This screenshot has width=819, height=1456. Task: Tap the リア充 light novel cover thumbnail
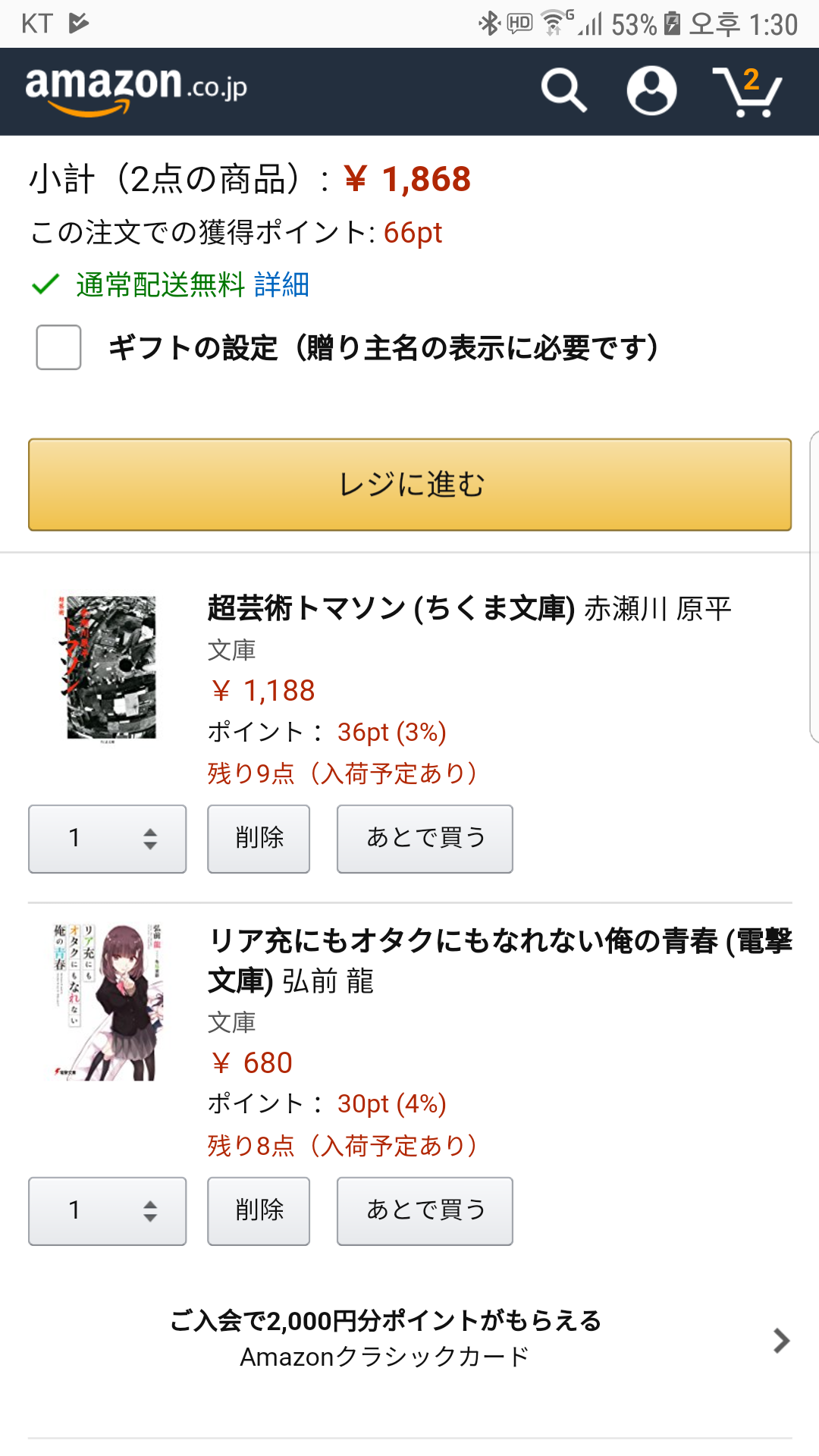coord(108,1002)
